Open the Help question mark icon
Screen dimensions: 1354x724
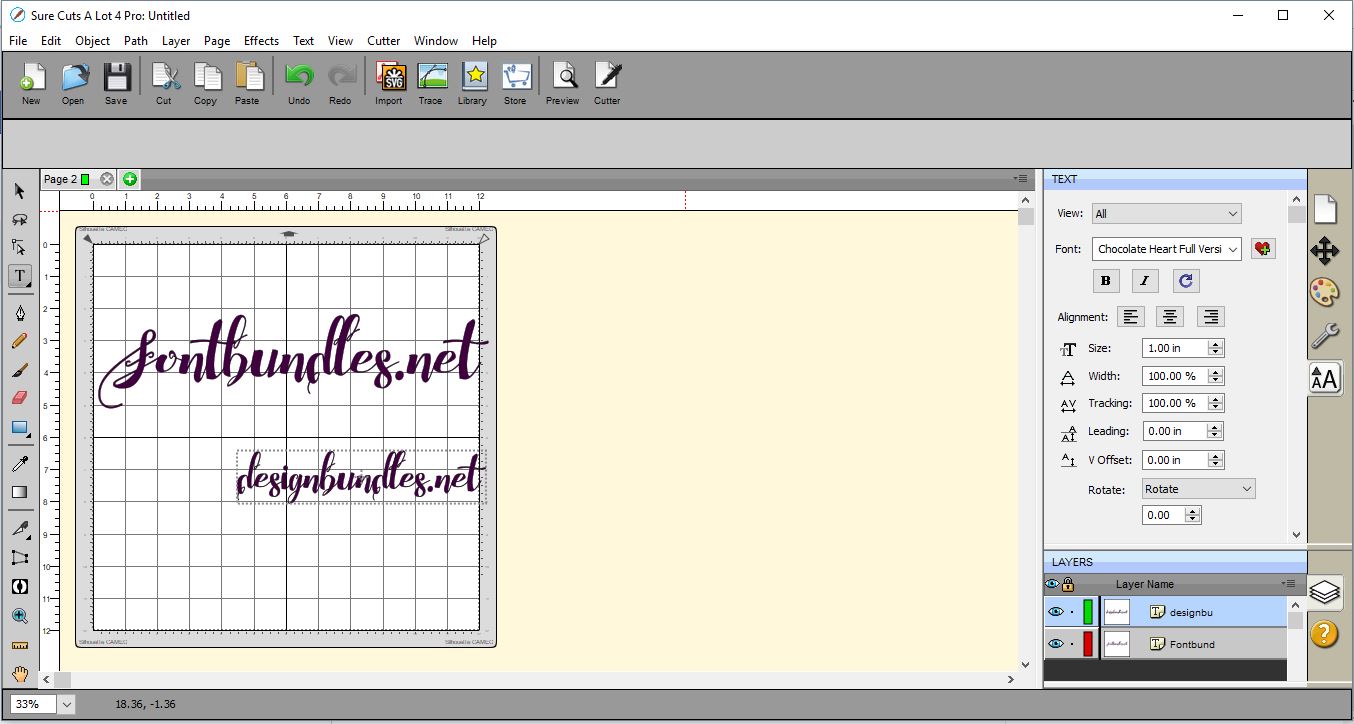(1324, 633)
